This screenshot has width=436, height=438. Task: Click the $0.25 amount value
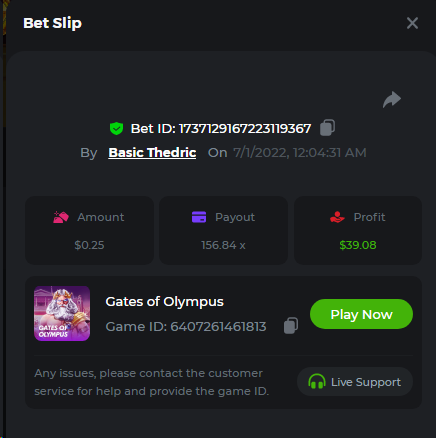pos(89,245)
